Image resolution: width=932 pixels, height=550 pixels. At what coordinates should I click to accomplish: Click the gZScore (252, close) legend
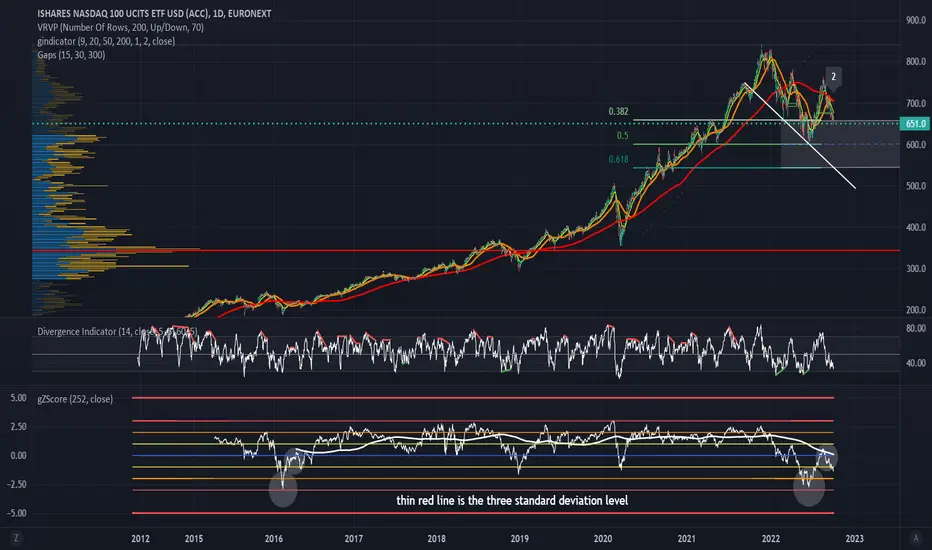[75, 399]
